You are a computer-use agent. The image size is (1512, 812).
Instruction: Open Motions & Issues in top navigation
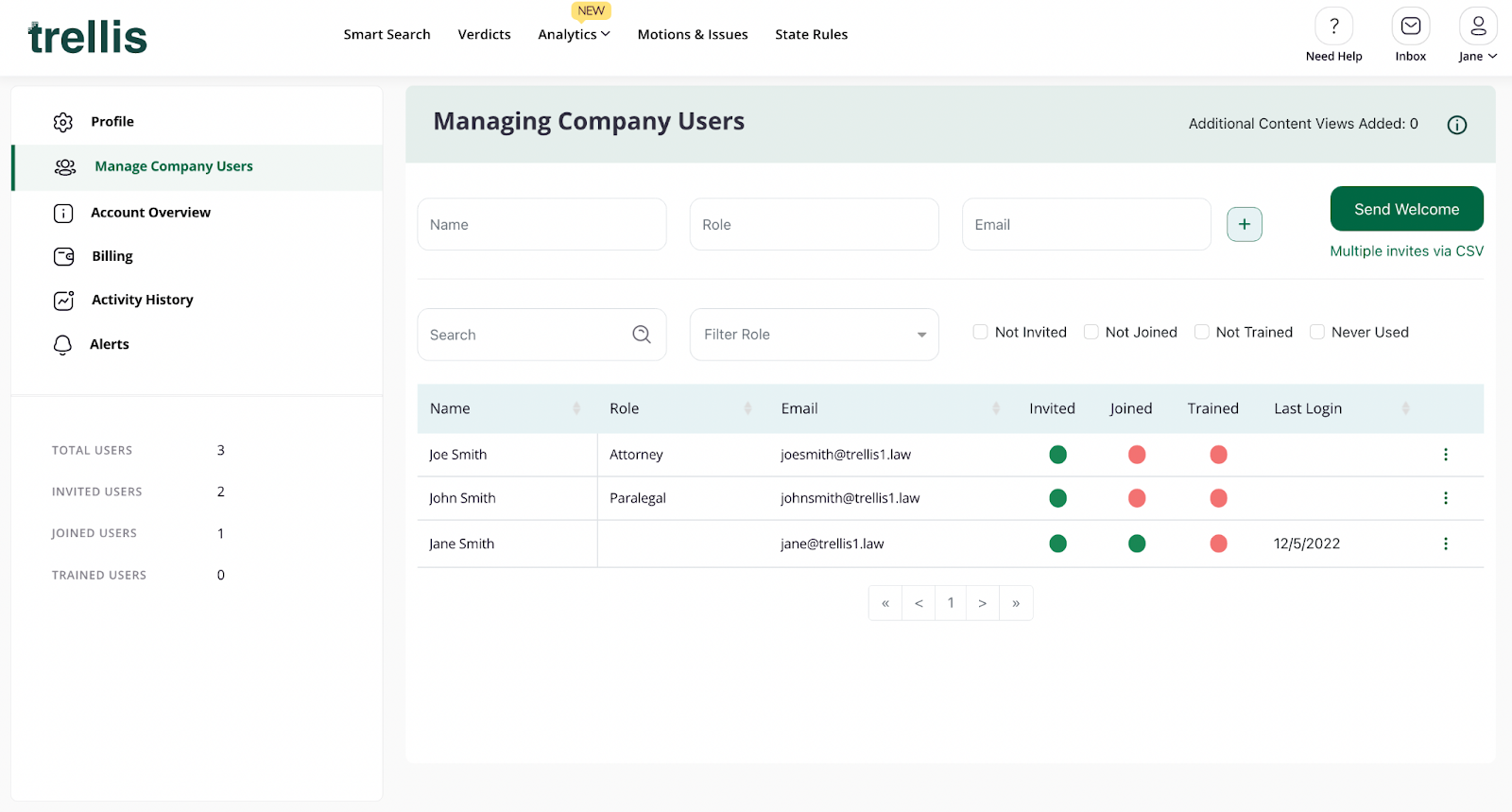point(693,34)
